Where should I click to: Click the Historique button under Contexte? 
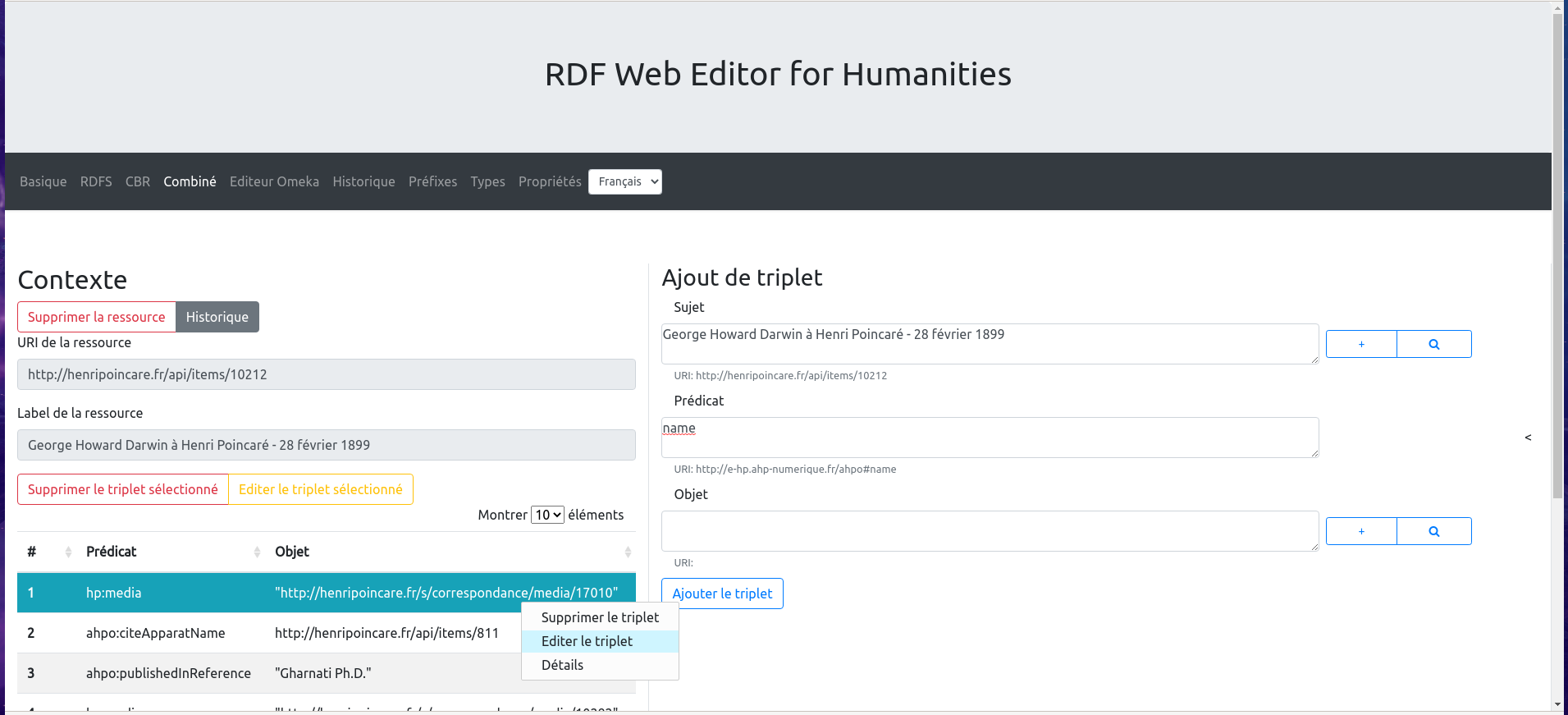point(217,317)
